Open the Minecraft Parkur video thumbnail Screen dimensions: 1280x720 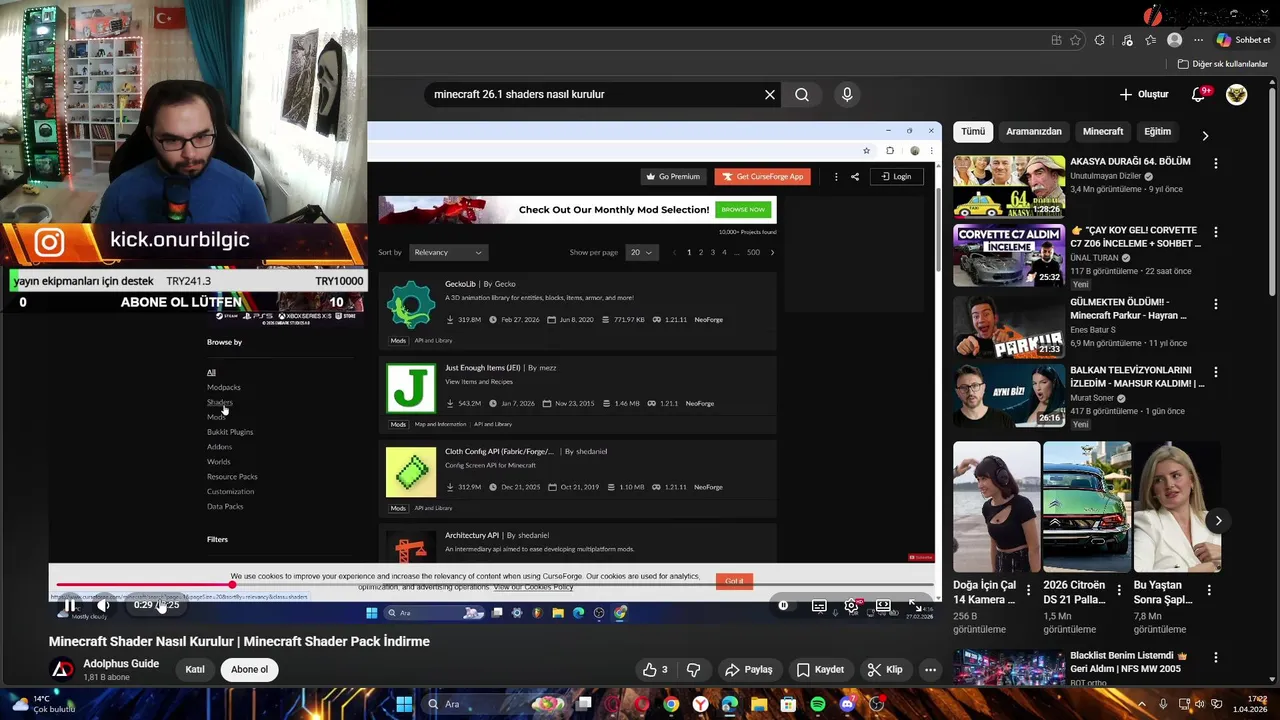[x=1008, y=326]
